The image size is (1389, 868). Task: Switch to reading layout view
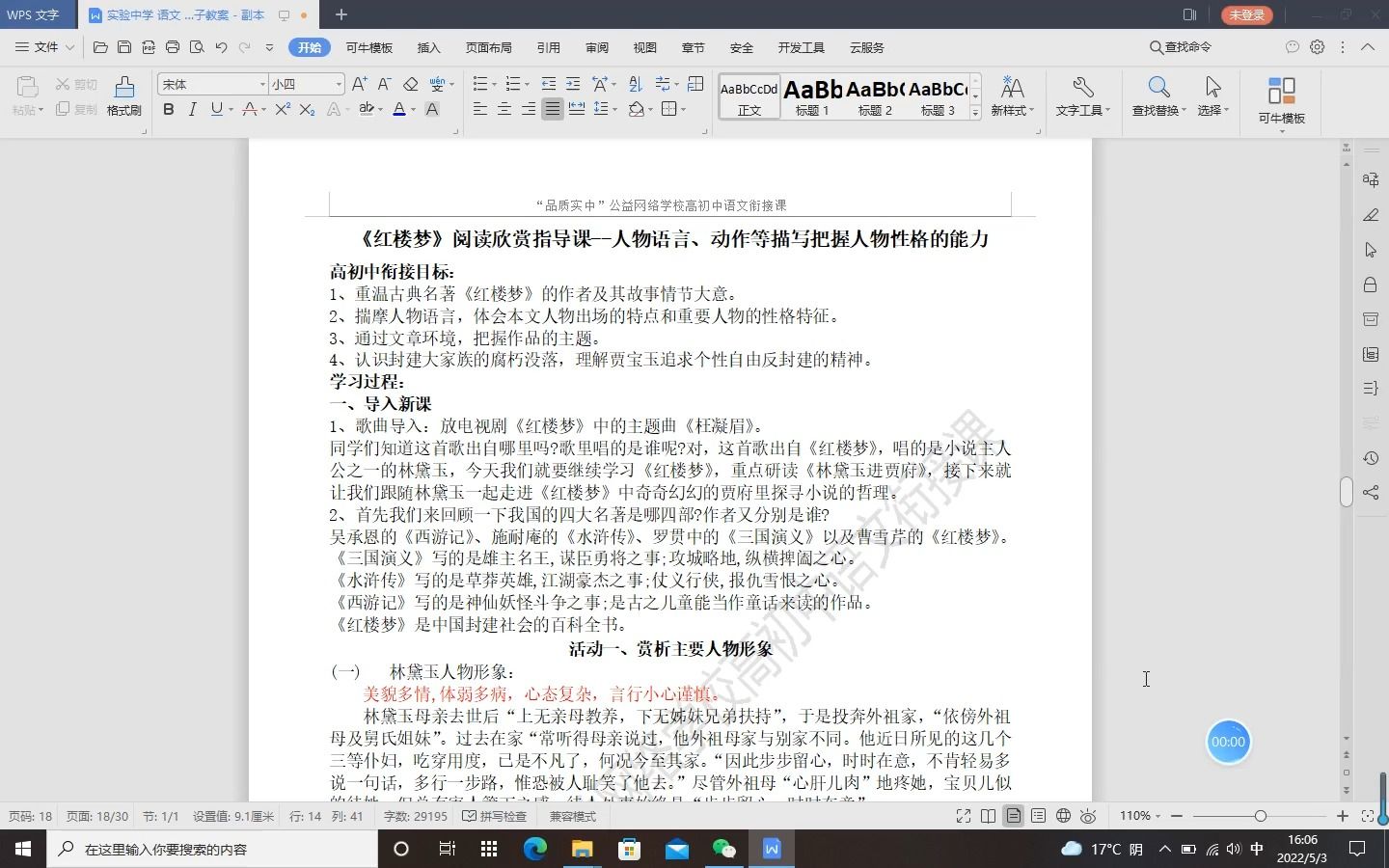(x=988, y=816)
